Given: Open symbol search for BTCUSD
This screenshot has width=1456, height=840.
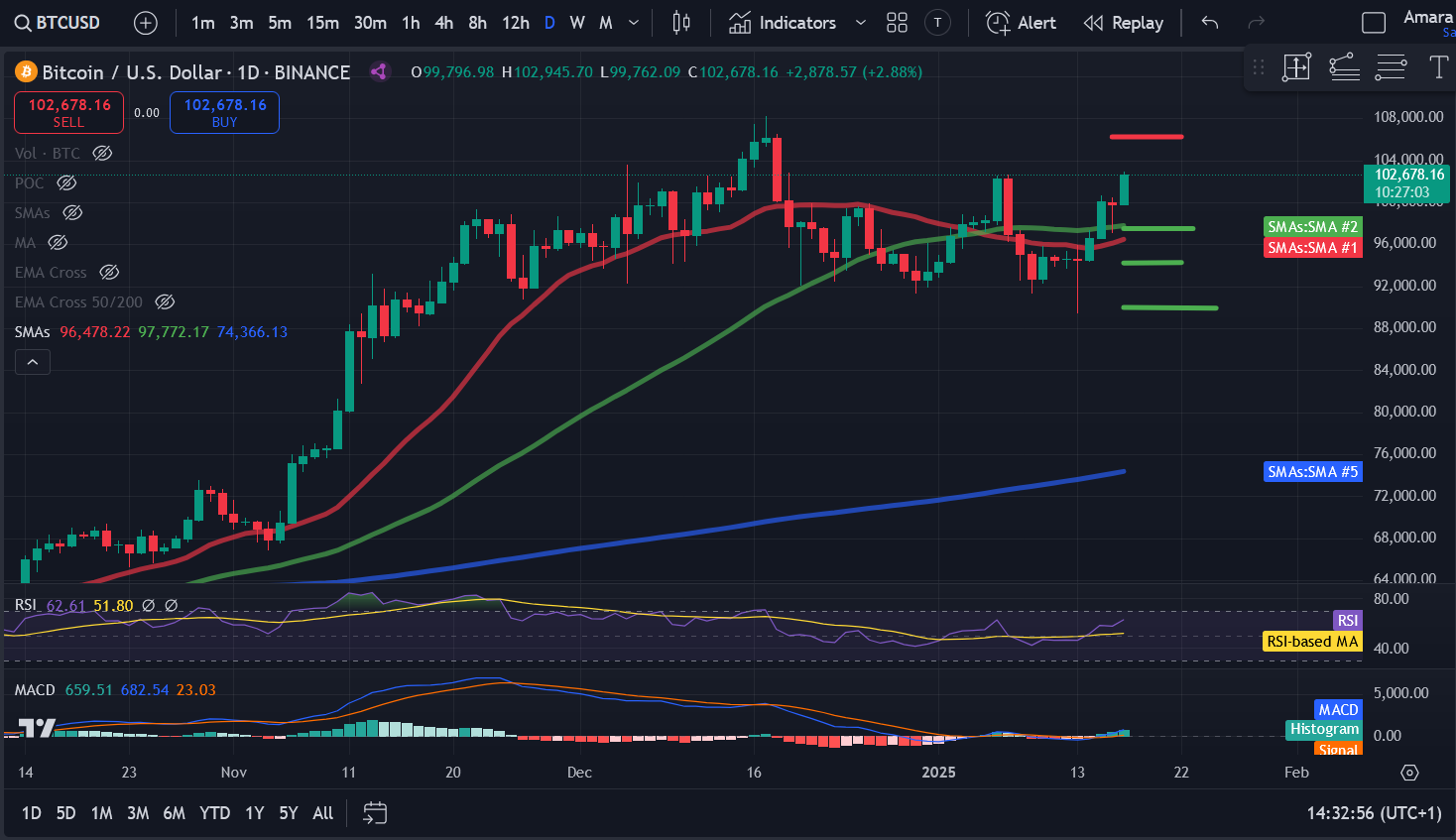Looking at the screenshot, I should click(x=59, y=22).
